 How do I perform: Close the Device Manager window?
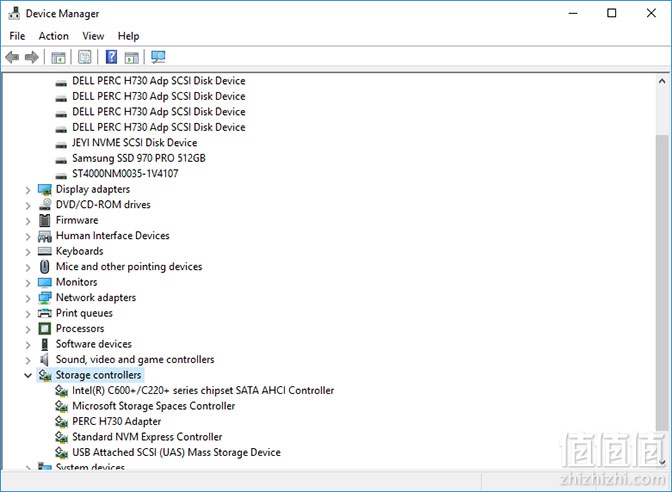pyautogui.click(x=651, y=14)
